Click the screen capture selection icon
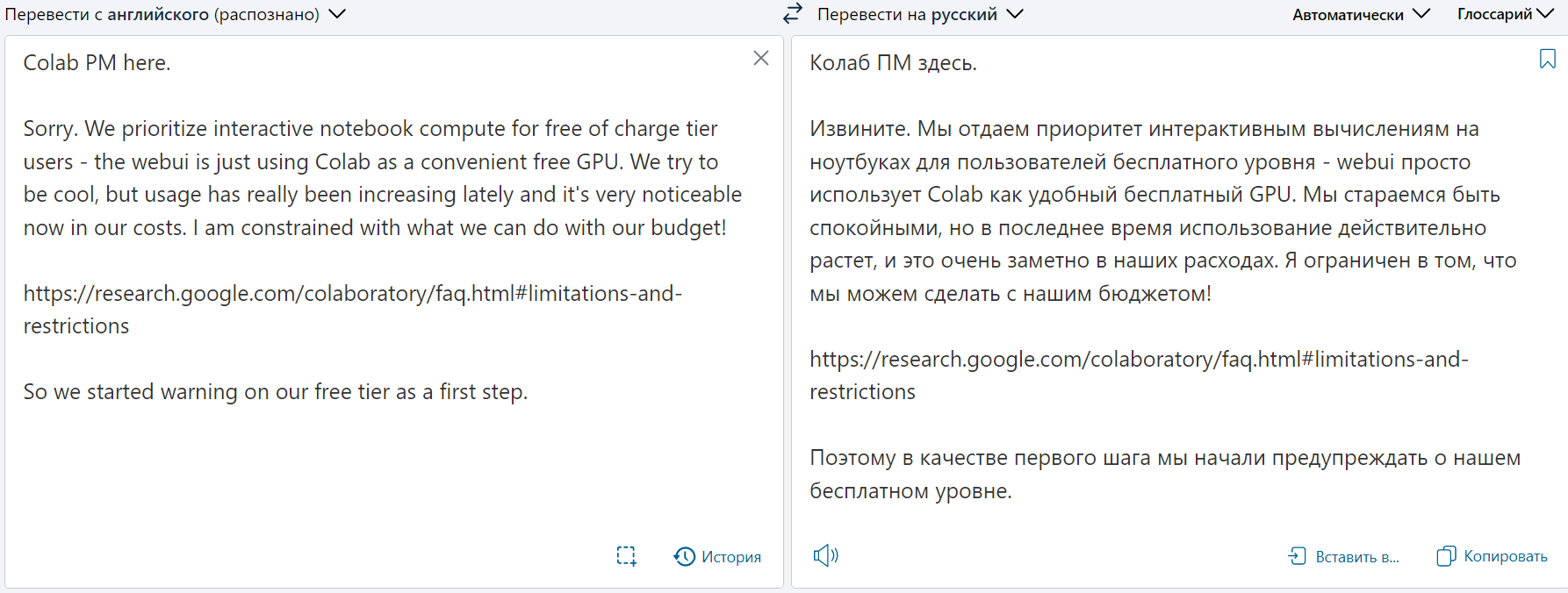The height and width of the screenshot is (593, 1568). (x=626, y=556)
